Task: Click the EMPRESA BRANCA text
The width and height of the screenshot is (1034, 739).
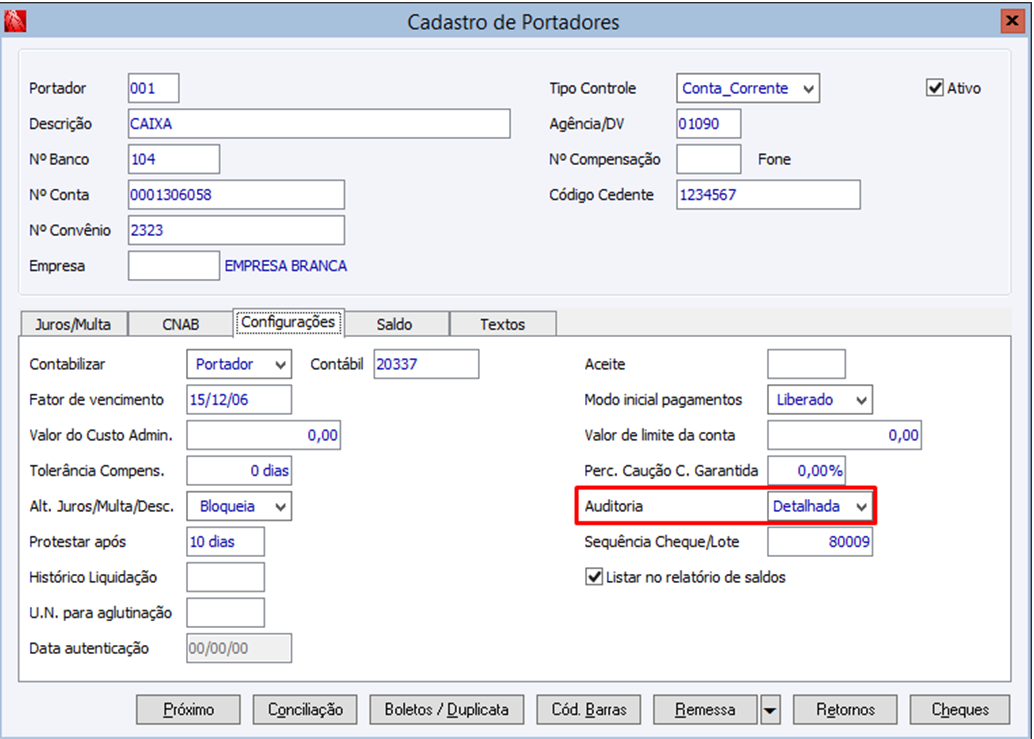Action: [x=286, y=266]
